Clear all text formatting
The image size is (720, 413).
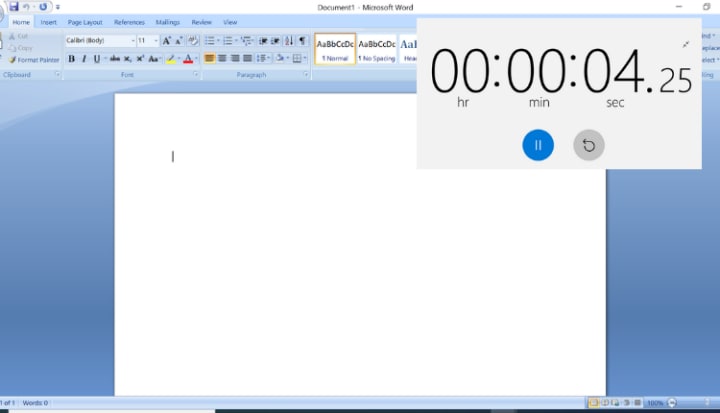[193, 41]
